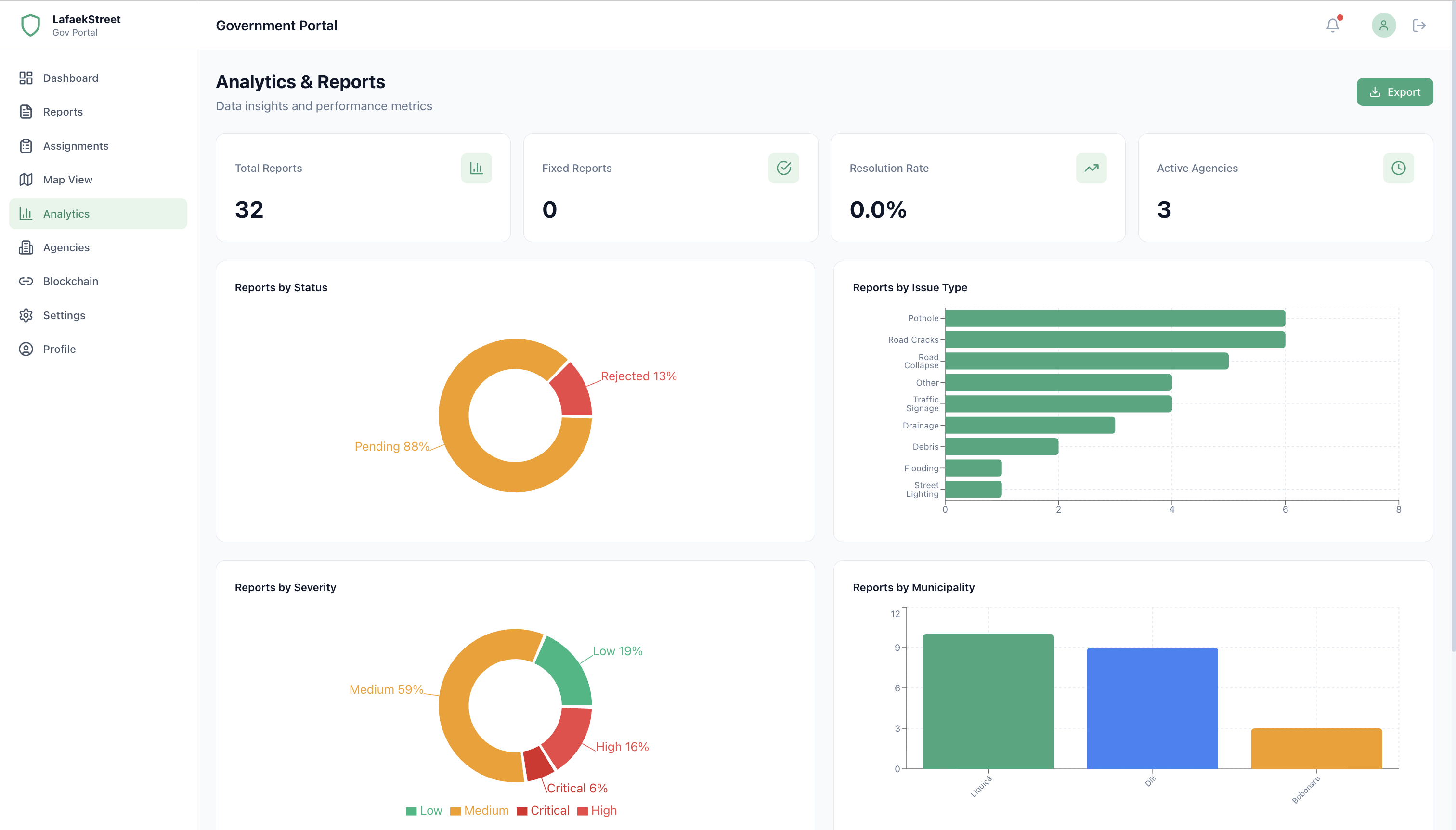Click the Total Reports bar chart icon
This screenshot has height=830, width=1456.
[476, 168]
